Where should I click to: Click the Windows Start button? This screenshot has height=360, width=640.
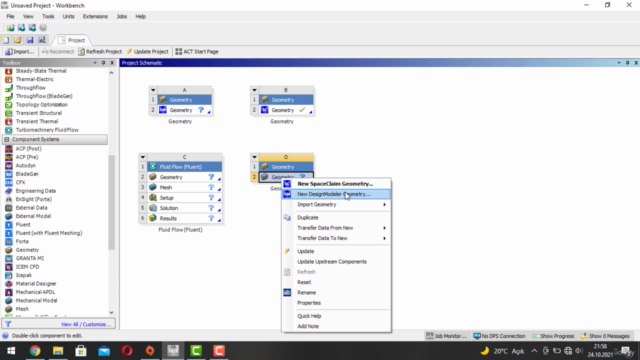11,351
